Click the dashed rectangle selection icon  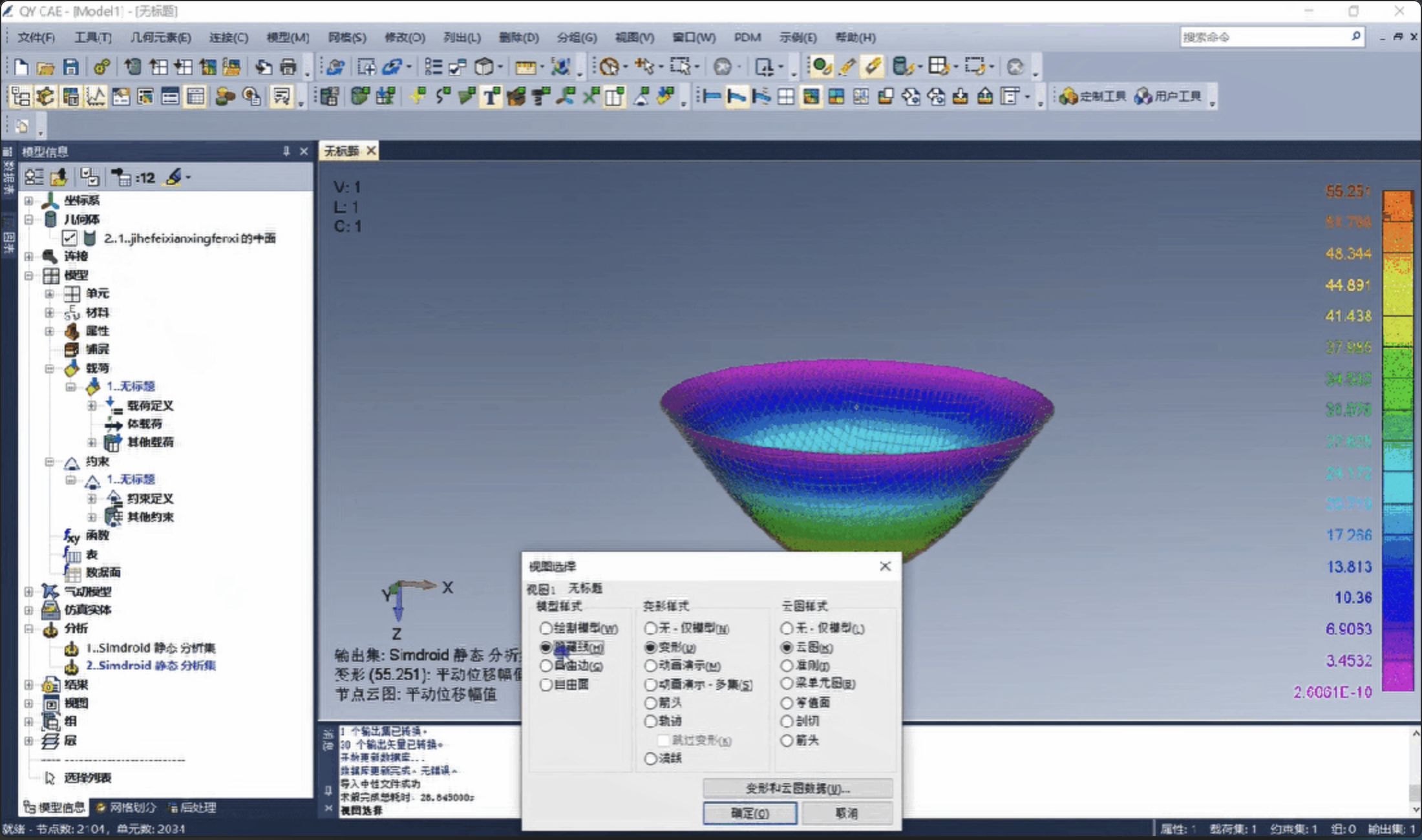click(680, 67)
